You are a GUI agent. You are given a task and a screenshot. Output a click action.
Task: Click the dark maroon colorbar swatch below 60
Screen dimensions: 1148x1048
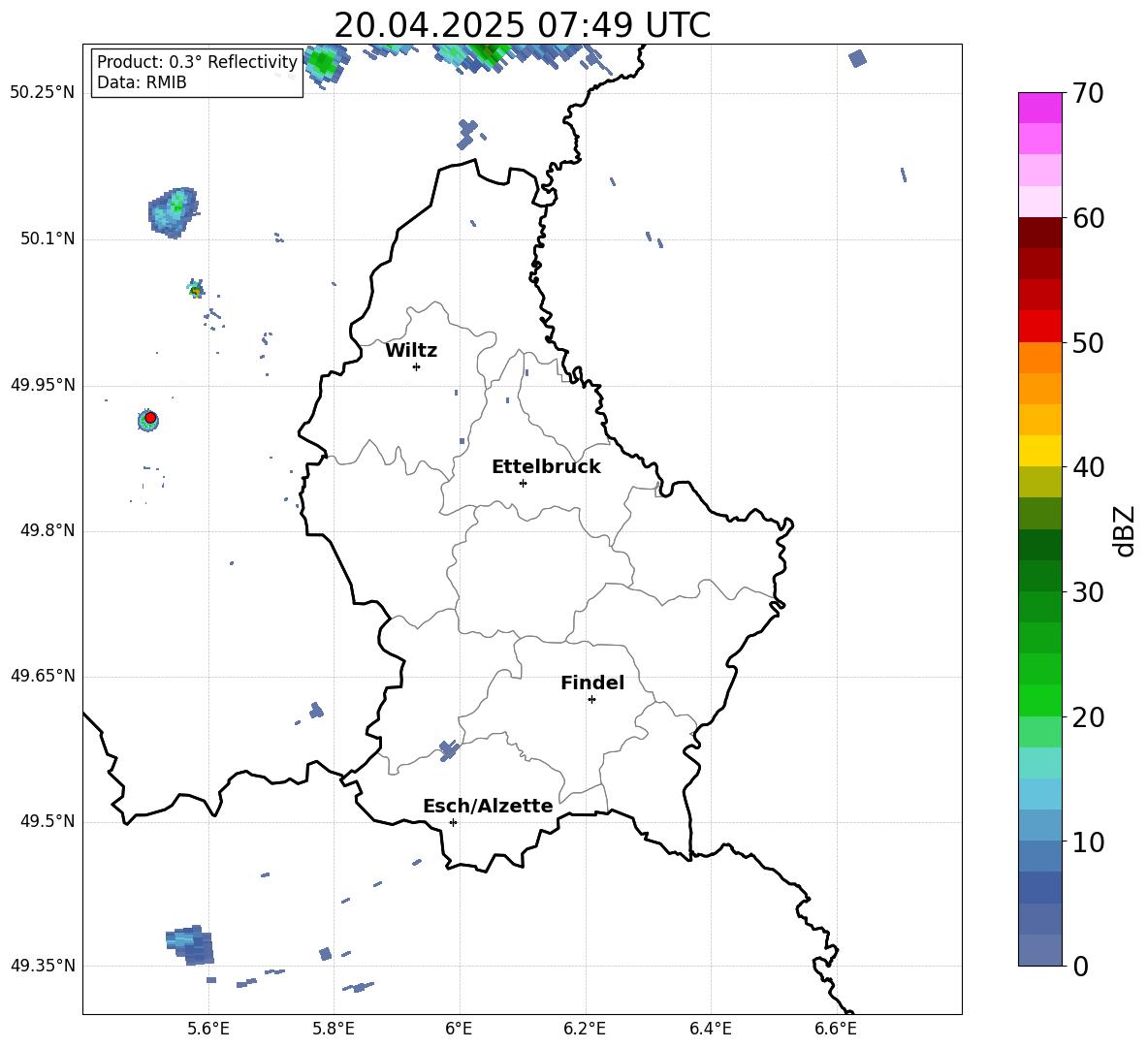[x=1039, y=233]
